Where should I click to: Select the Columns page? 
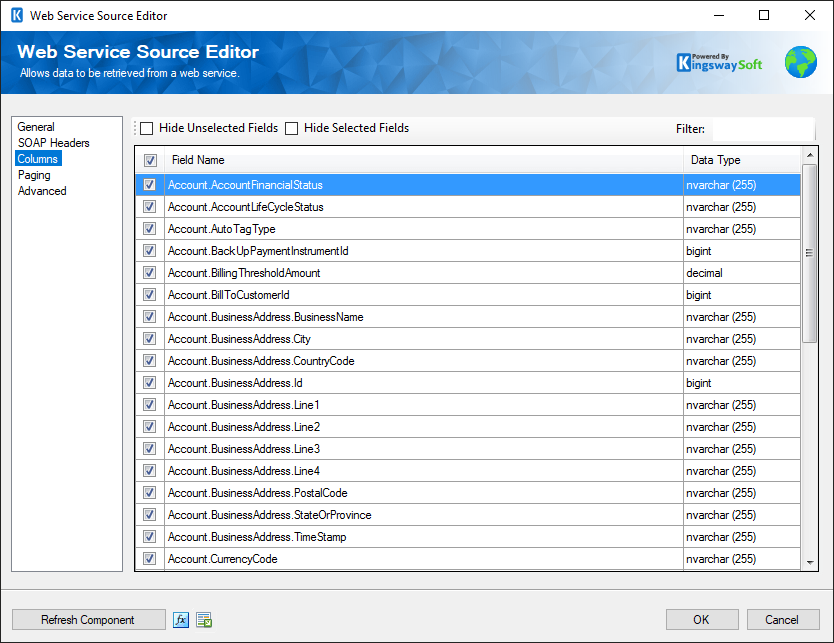pos(38,158)
